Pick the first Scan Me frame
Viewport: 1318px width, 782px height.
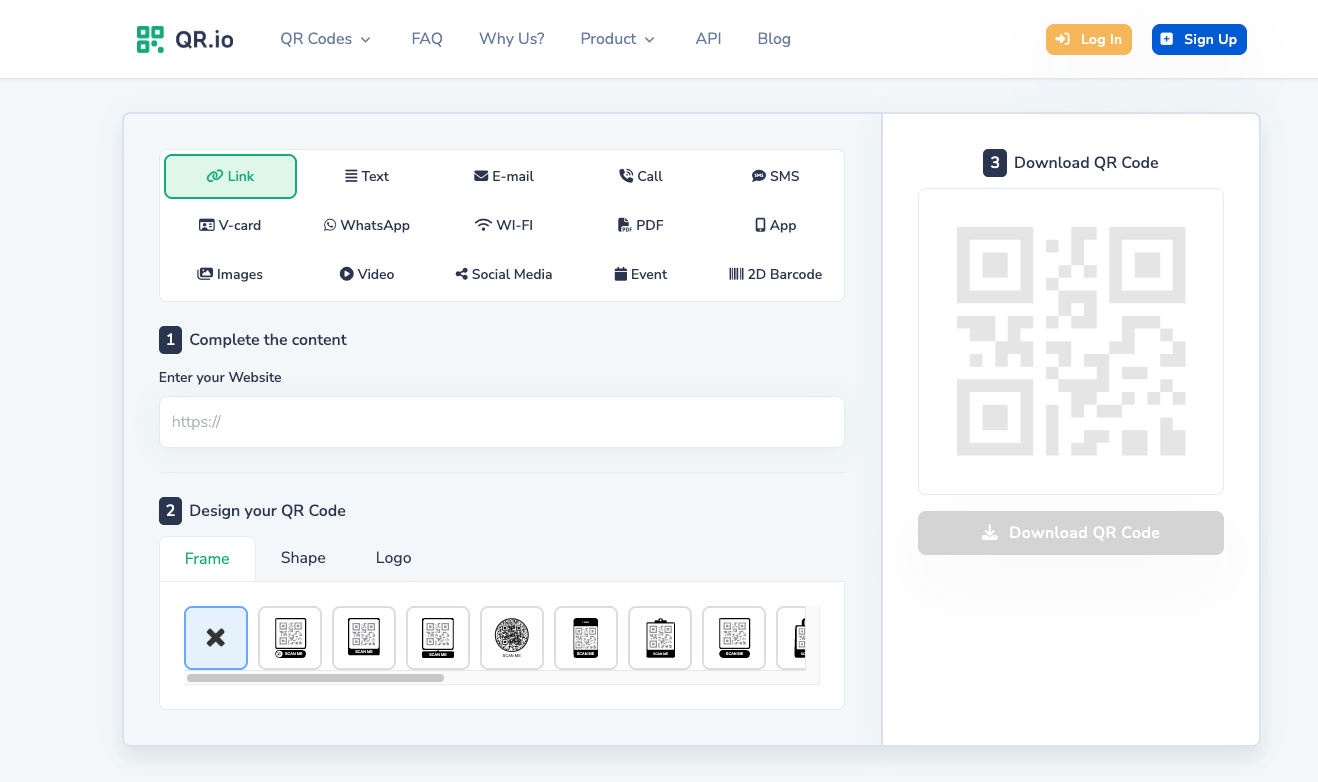(x=290, y=637)
